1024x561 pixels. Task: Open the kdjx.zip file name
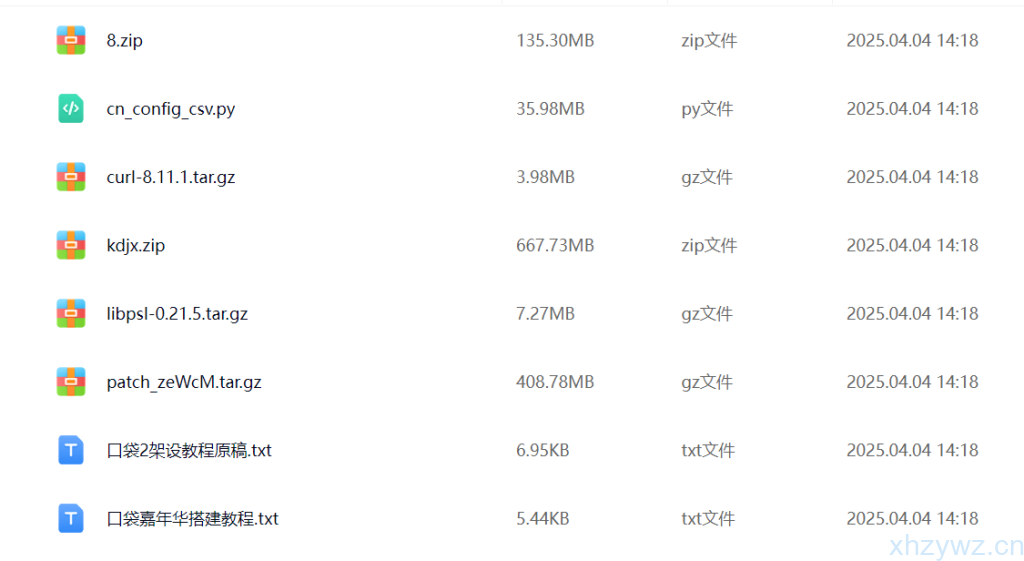pyautogui.click(x=136, y=245)
